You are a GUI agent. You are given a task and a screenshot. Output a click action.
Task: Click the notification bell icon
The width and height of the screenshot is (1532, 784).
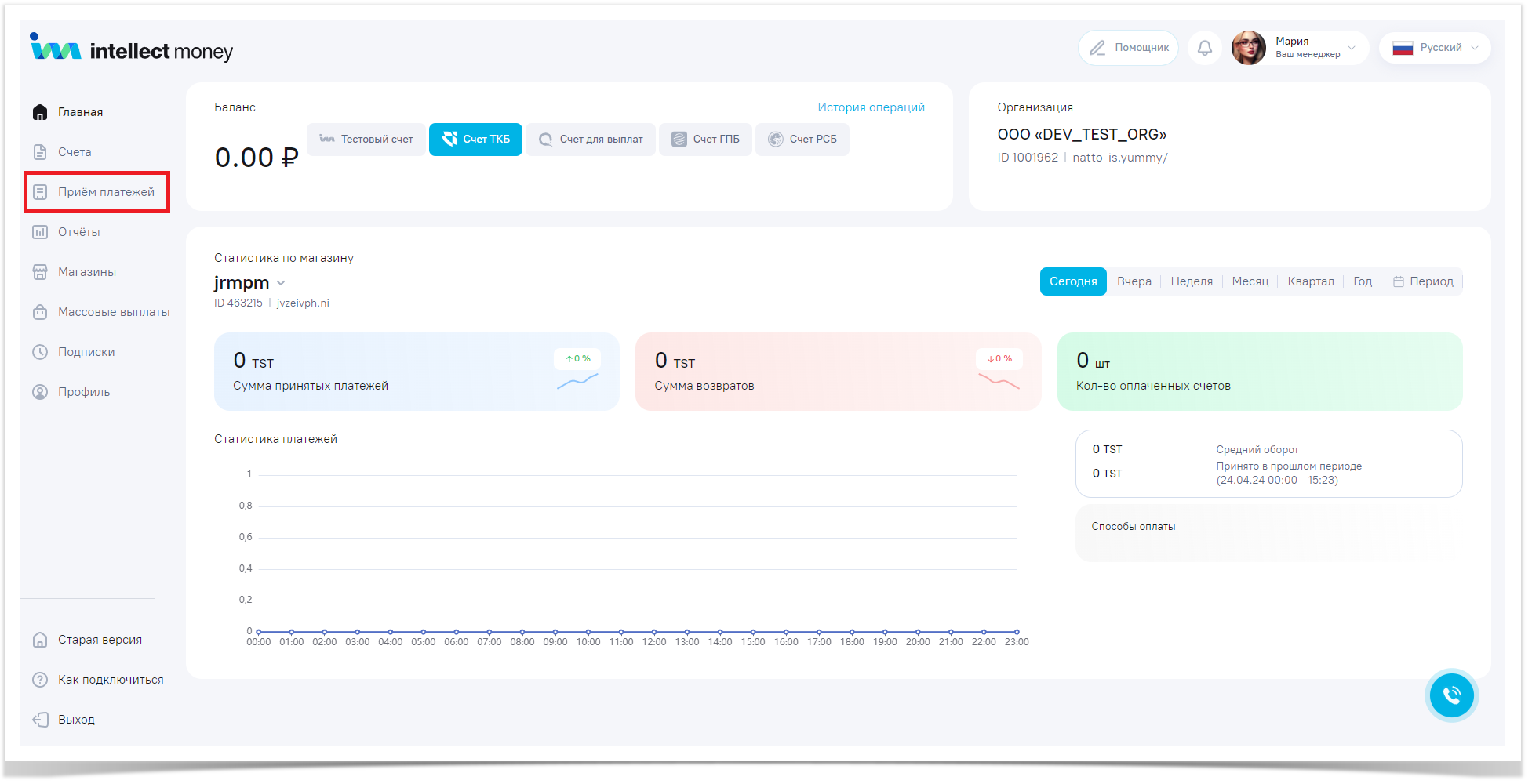click(x=1204, y=48)
